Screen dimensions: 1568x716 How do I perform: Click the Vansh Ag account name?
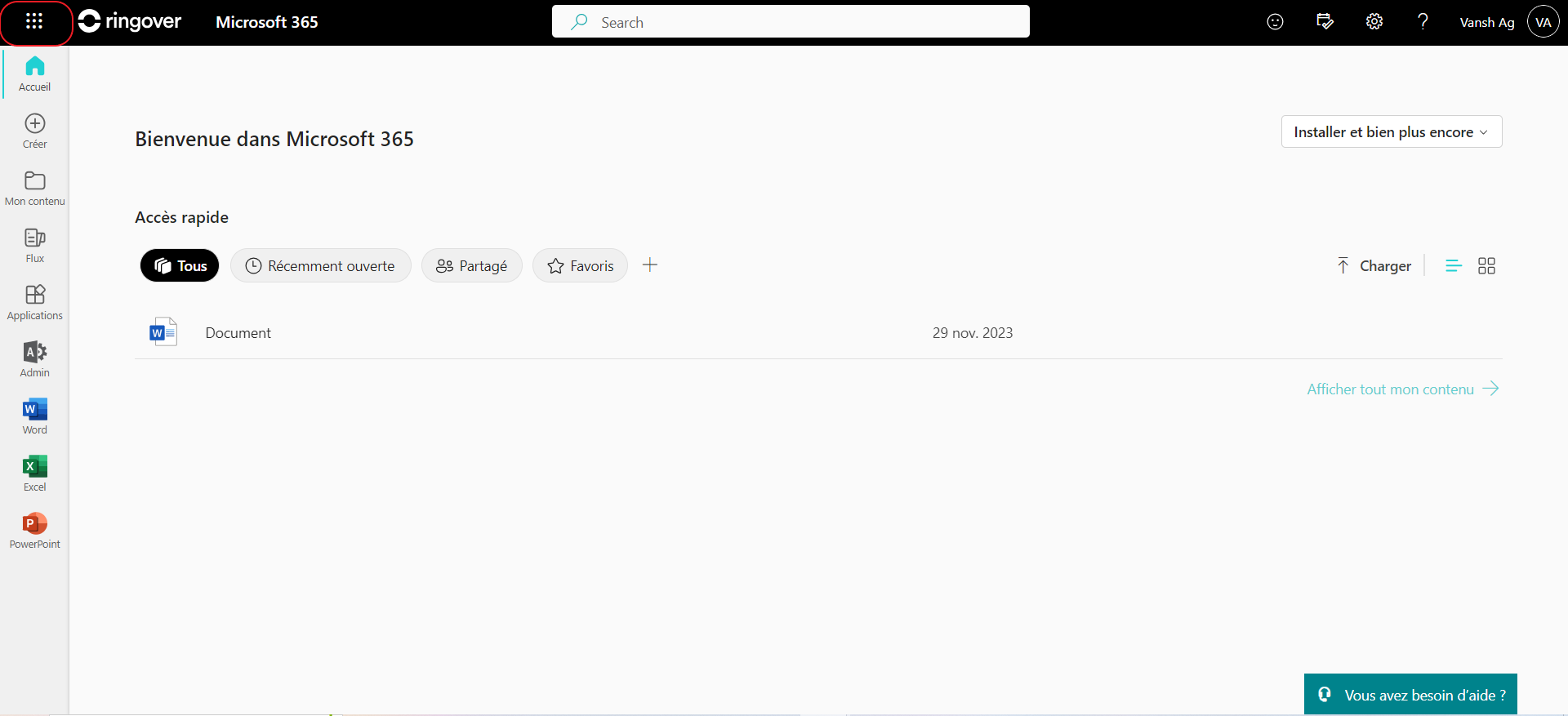pos(1486,23)
